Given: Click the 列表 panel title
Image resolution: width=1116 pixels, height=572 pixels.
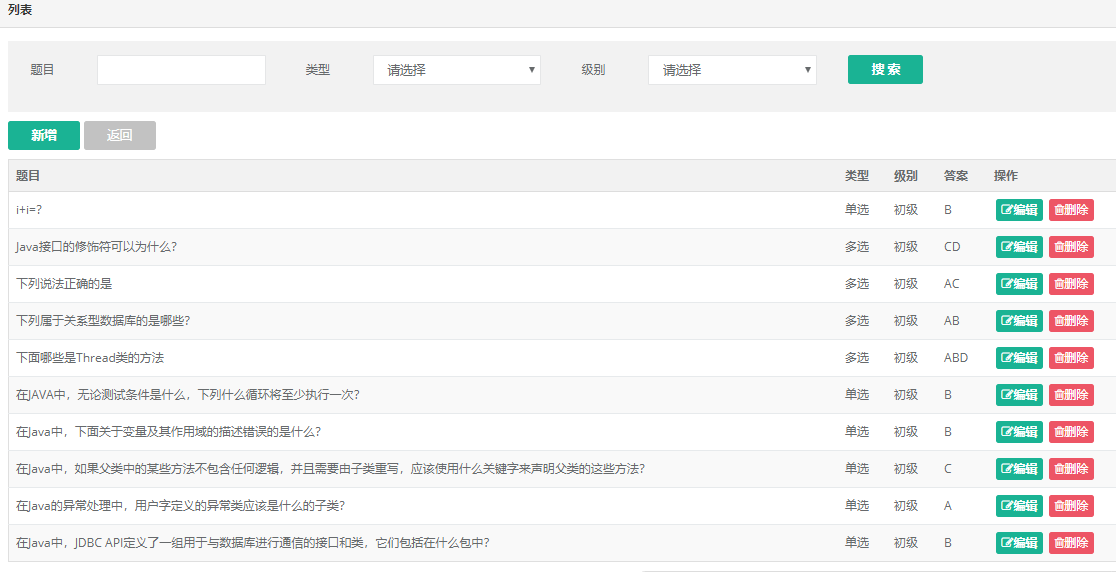Looking at the screenshot, I should (20, 10).
